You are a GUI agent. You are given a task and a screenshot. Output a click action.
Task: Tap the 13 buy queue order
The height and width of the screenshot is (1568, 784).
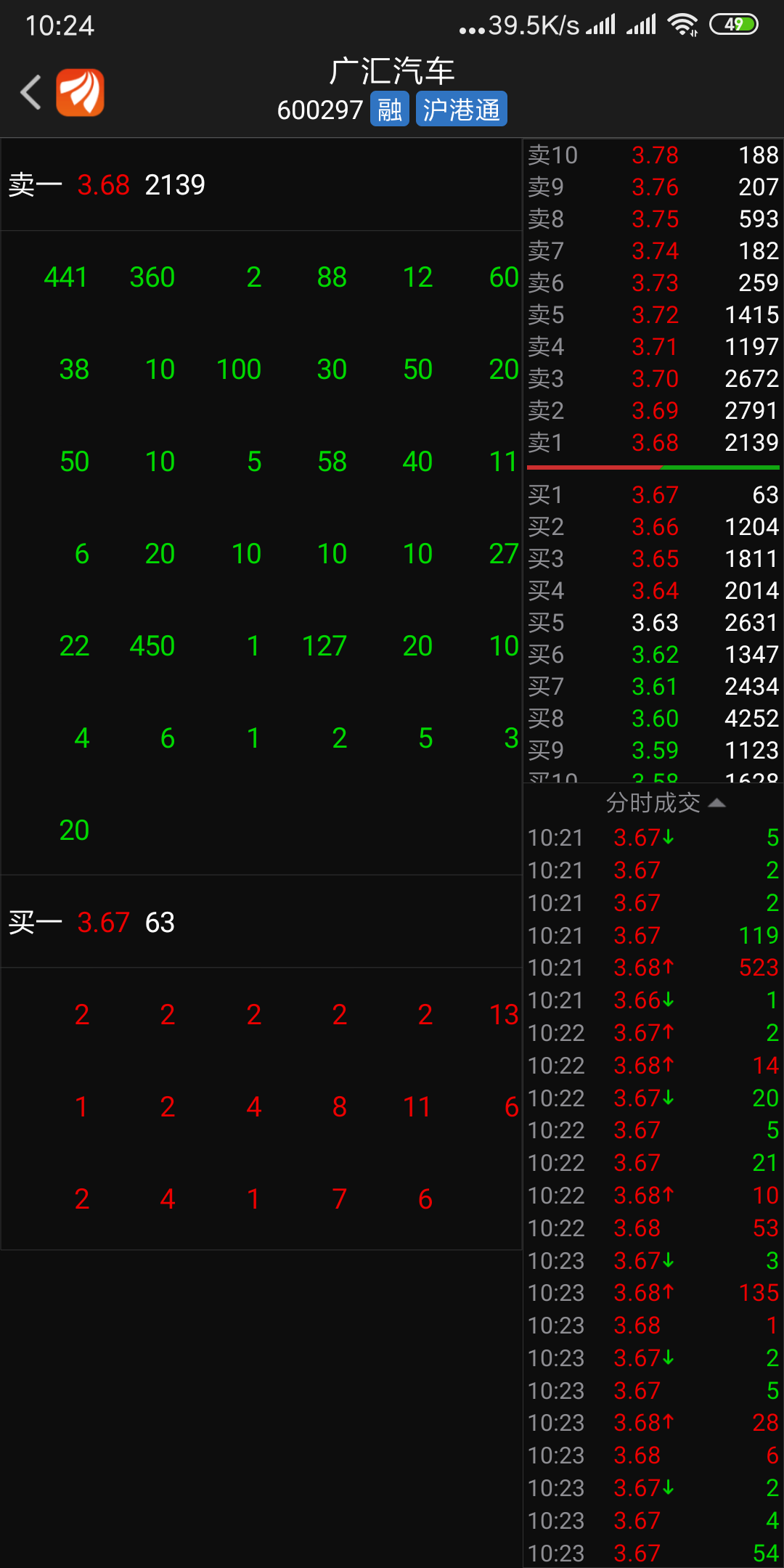pyautogui.click(x=504, y=1015)
